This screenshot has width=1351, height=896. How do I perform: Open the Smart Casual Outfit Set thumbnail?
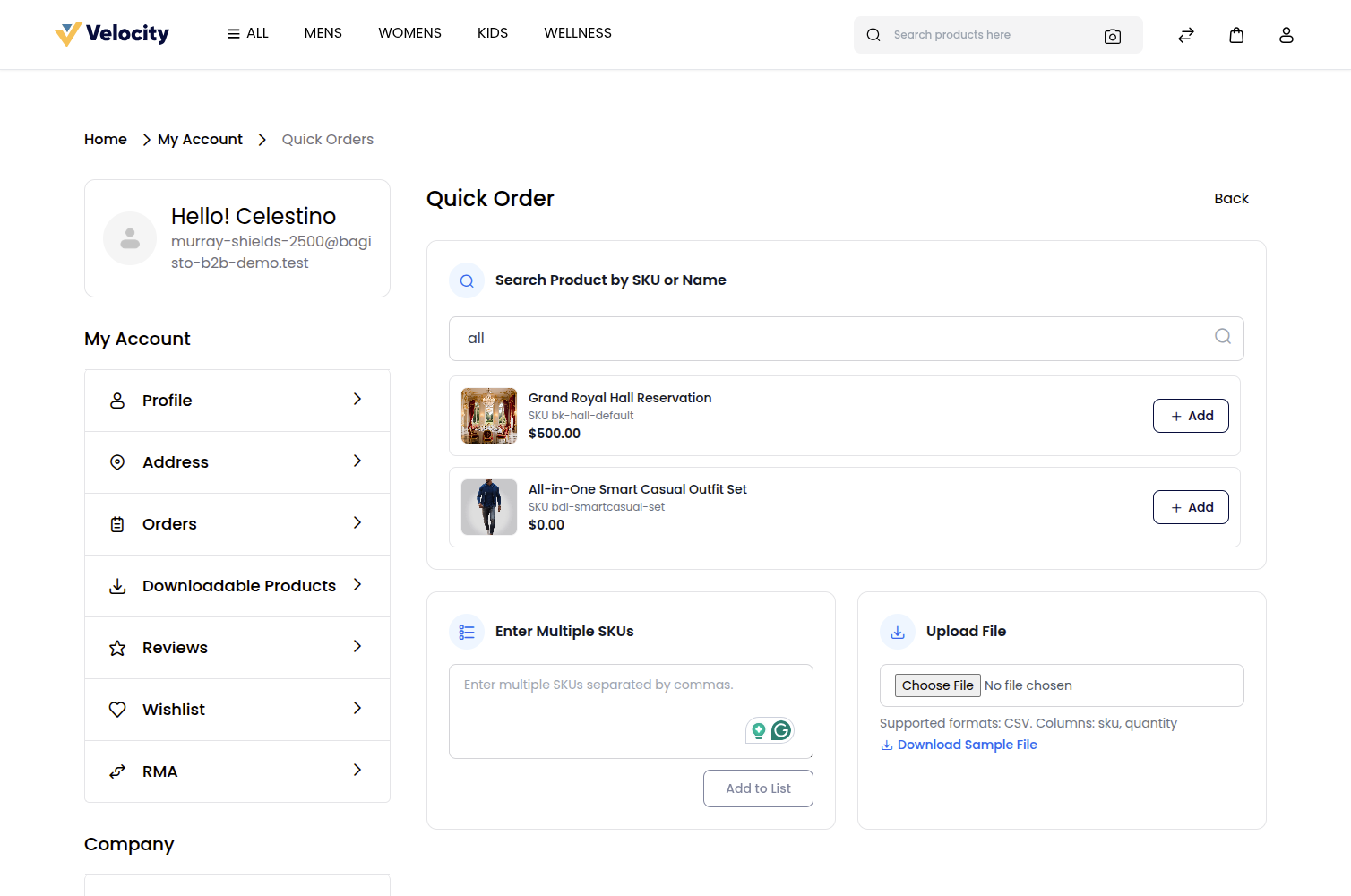pos(489,507)
